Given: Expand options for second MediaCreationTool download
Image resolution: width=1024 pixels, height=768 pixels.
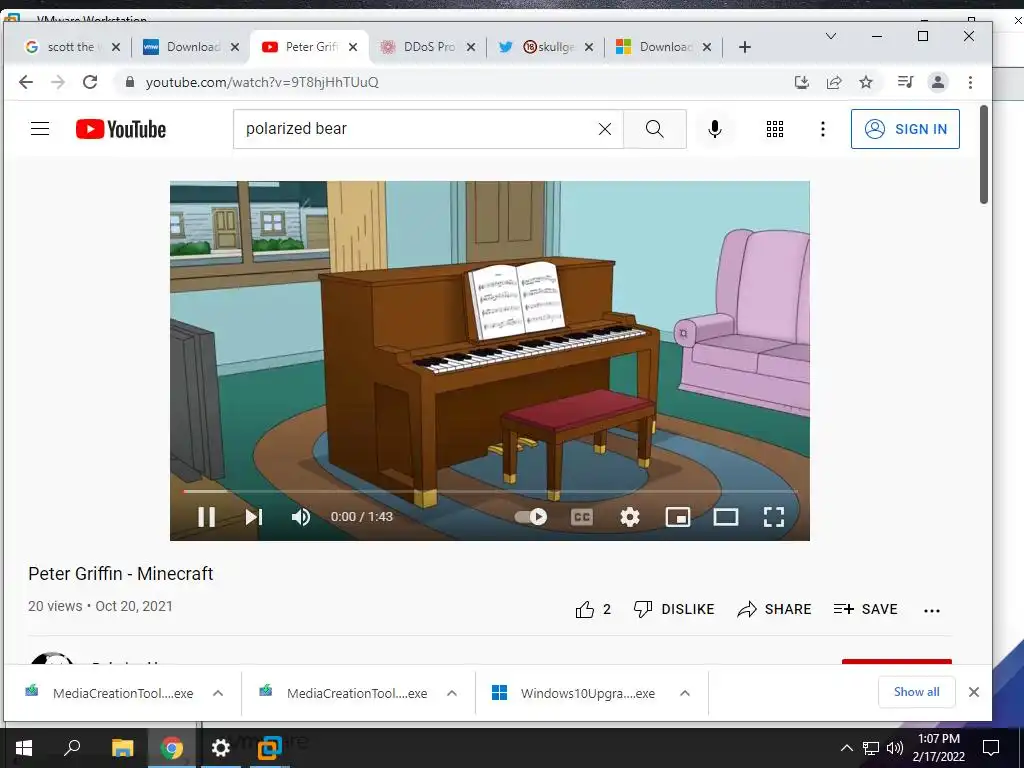Looking at the screenshot, I should click(452, 693).
